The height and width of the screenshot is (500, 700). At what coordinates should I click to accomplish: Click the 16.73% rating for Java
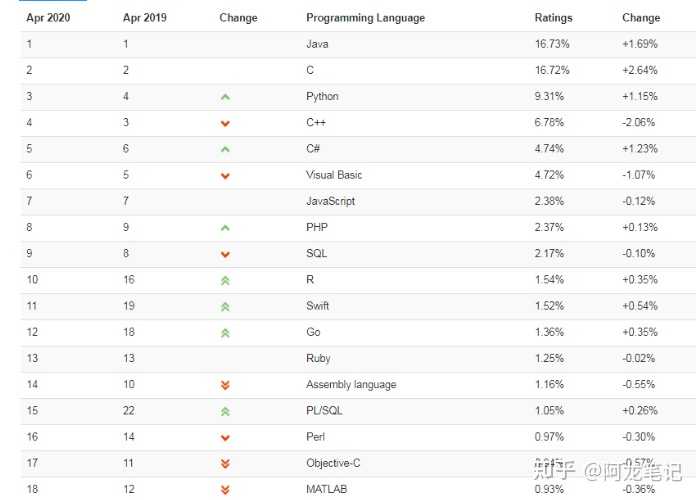point(551,45)
